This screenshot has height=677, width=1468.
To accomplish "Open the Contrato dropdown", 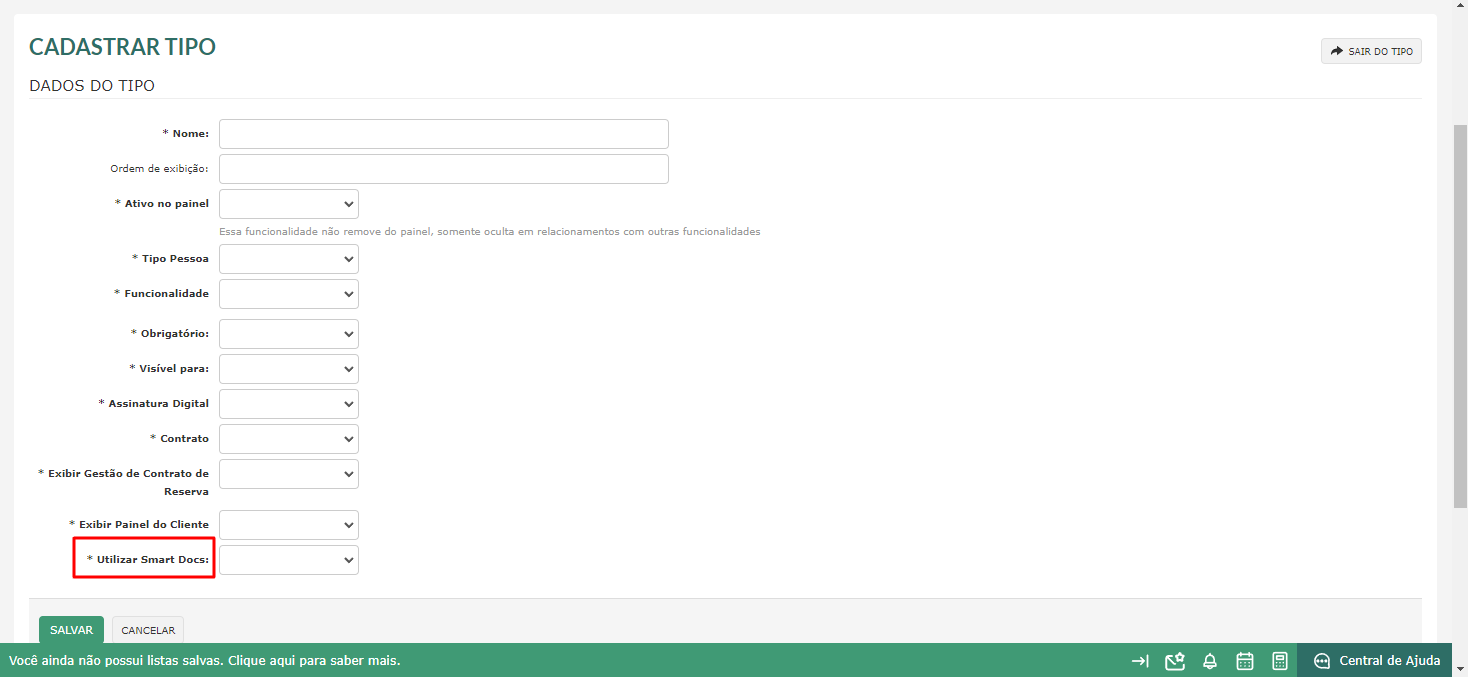I will coord(289,439).
